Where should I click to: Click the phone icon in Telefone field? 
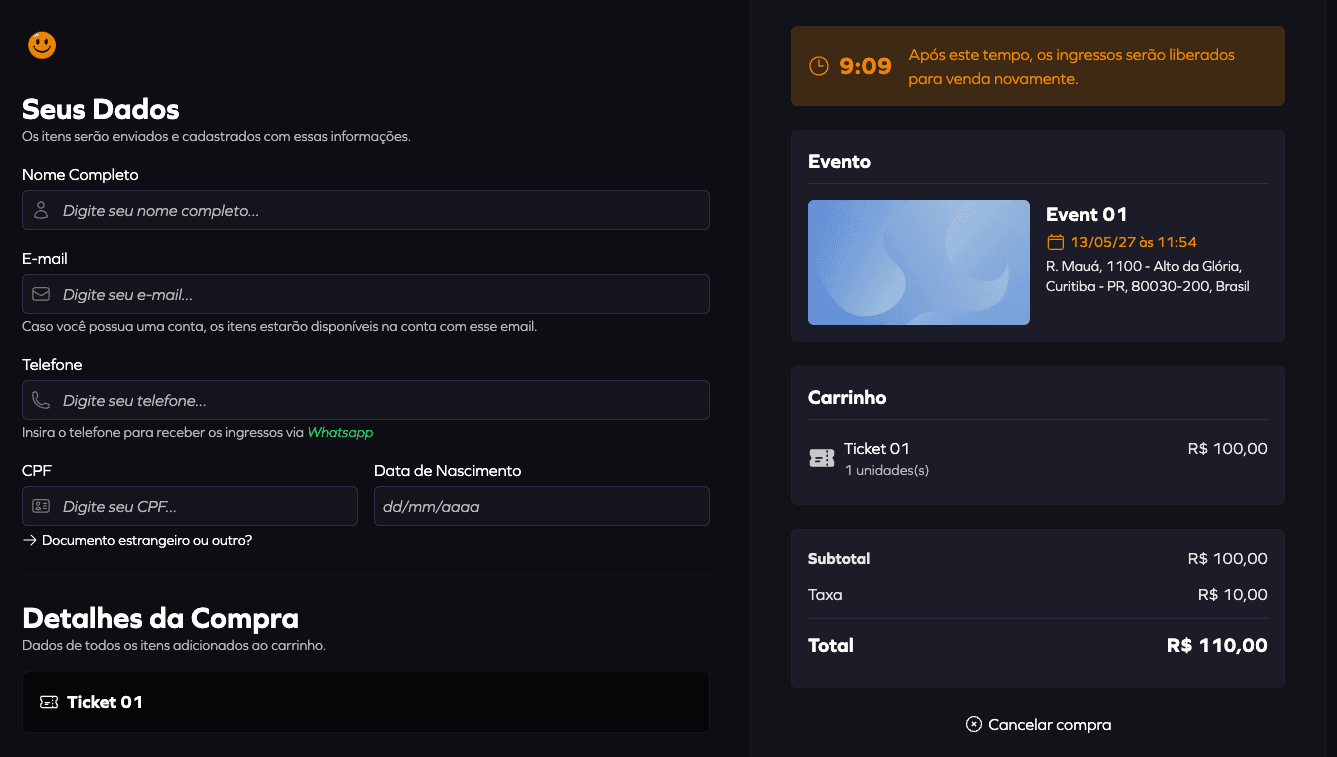(41, 401)
